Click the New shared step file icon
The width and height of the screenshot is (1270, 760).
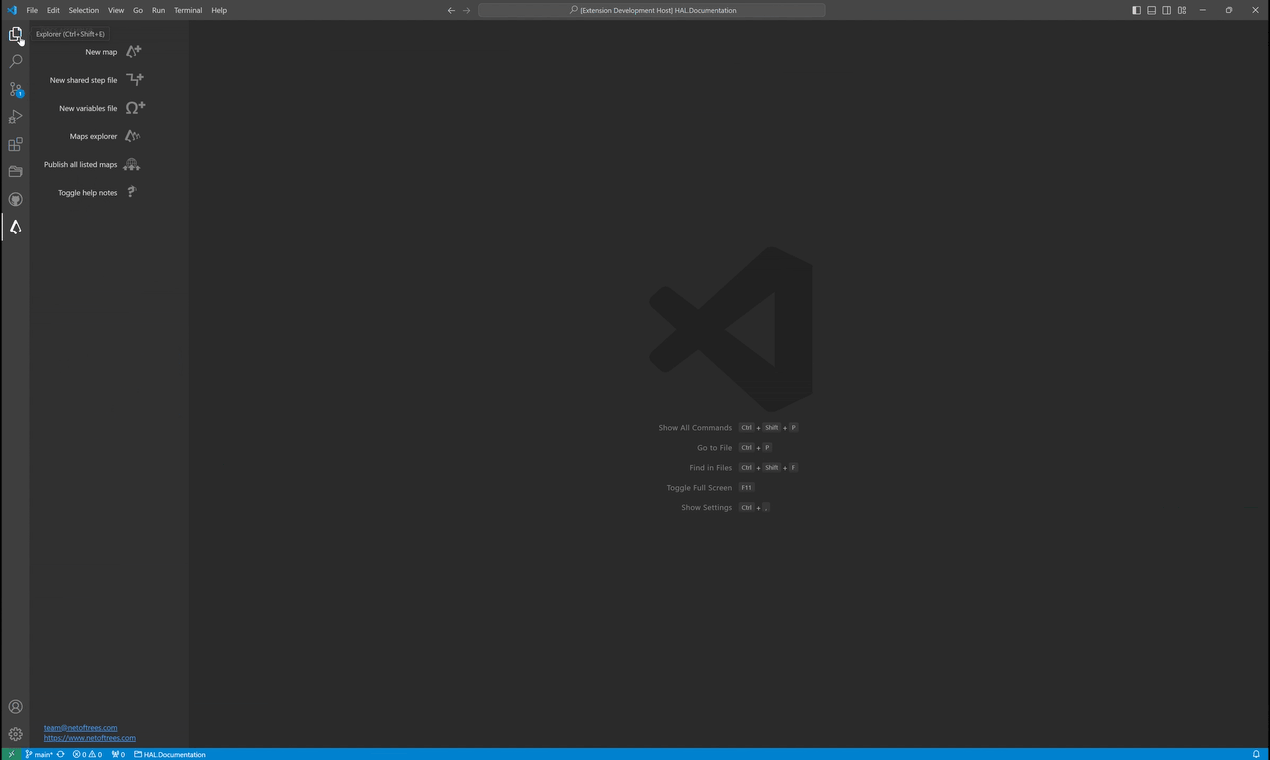click(x=135, y=79)
